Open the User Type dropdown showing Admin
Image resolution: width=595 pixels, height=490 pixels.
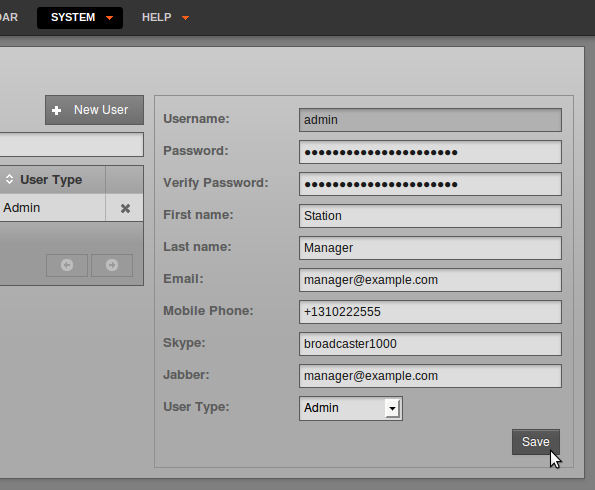351,408
